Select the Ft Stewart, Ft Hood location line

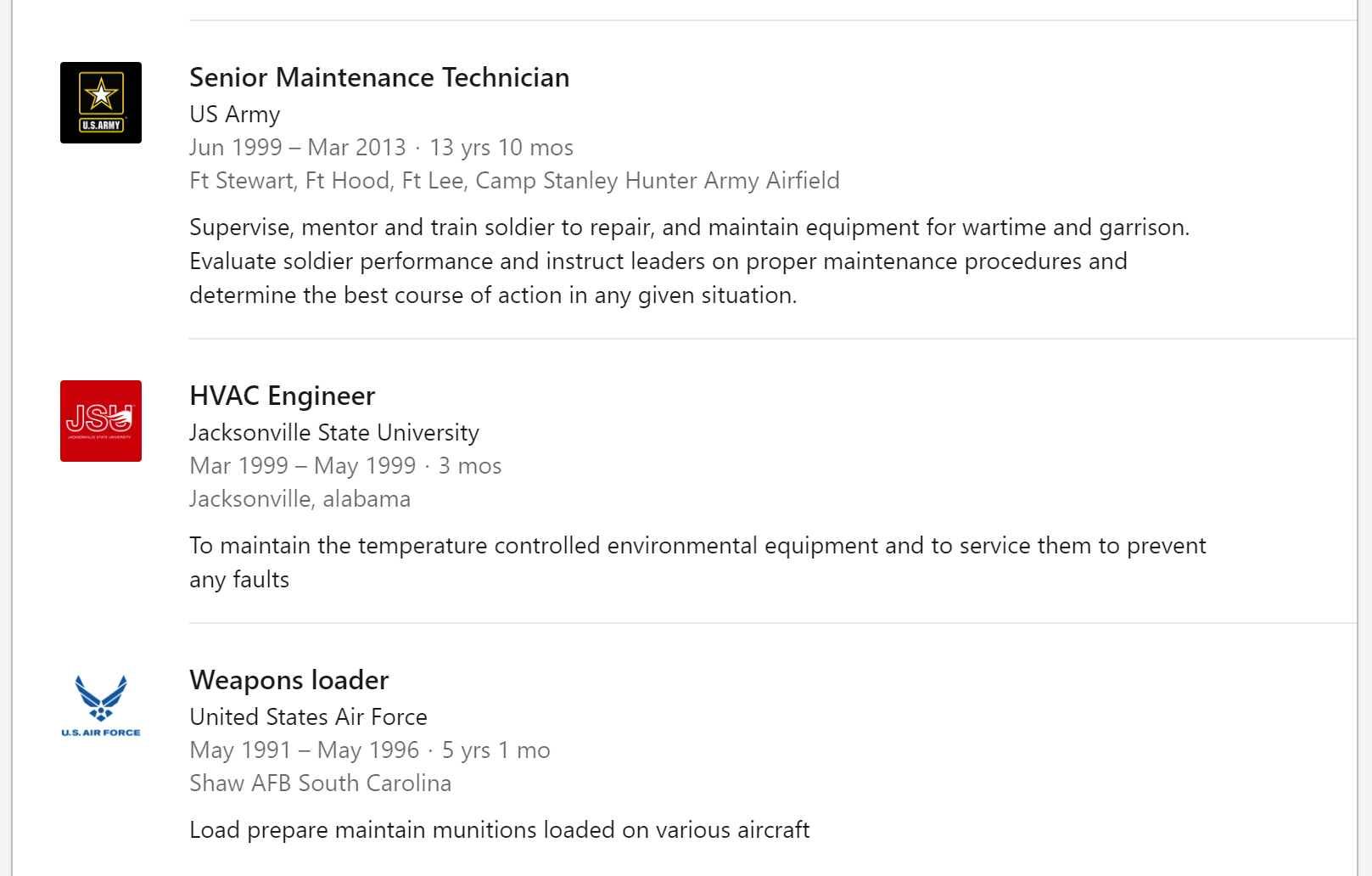(x=514, y=181)
